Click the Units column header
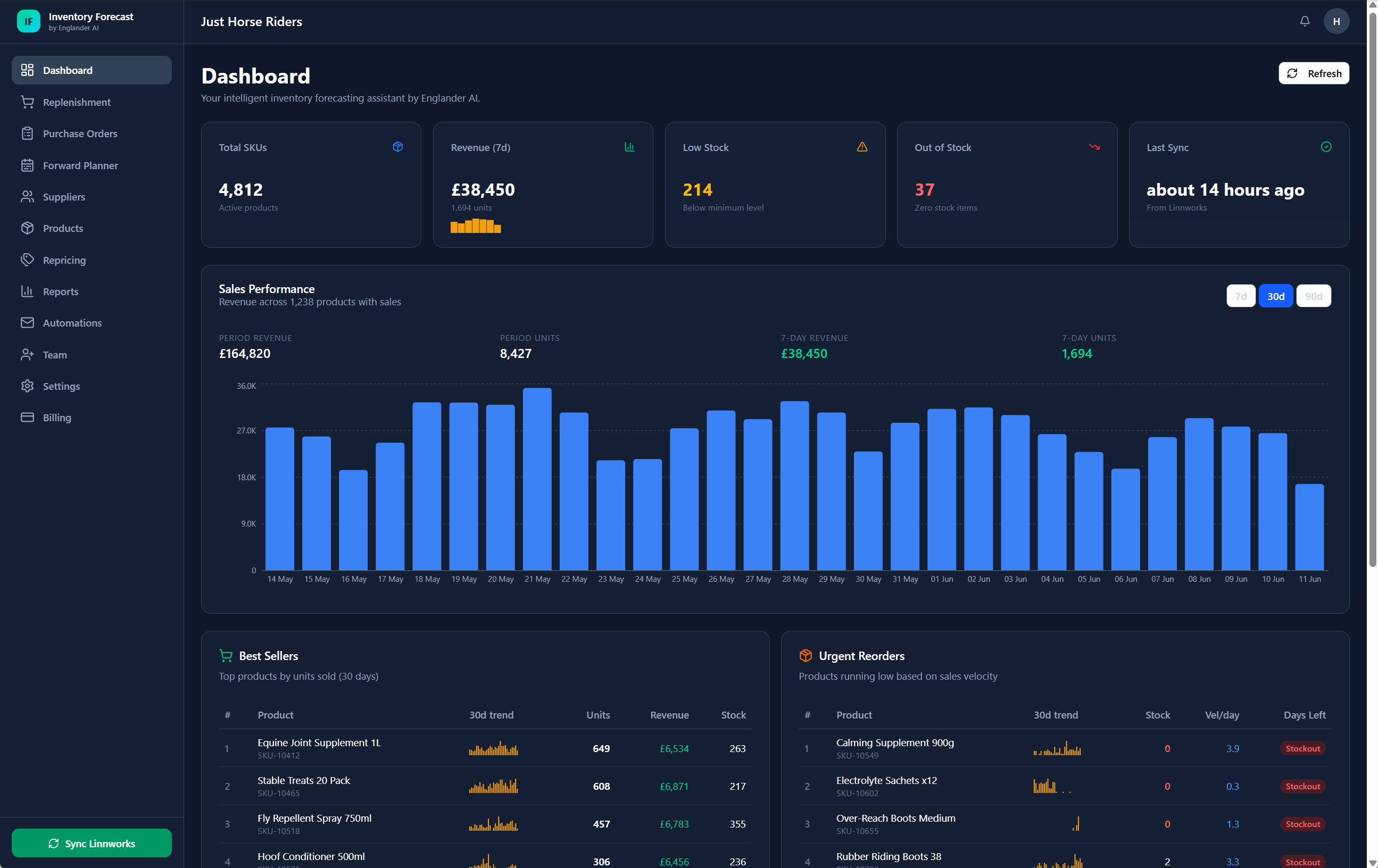Image resolution: width=1378 pixels, height=868 pixels. (x=597, y=715)
